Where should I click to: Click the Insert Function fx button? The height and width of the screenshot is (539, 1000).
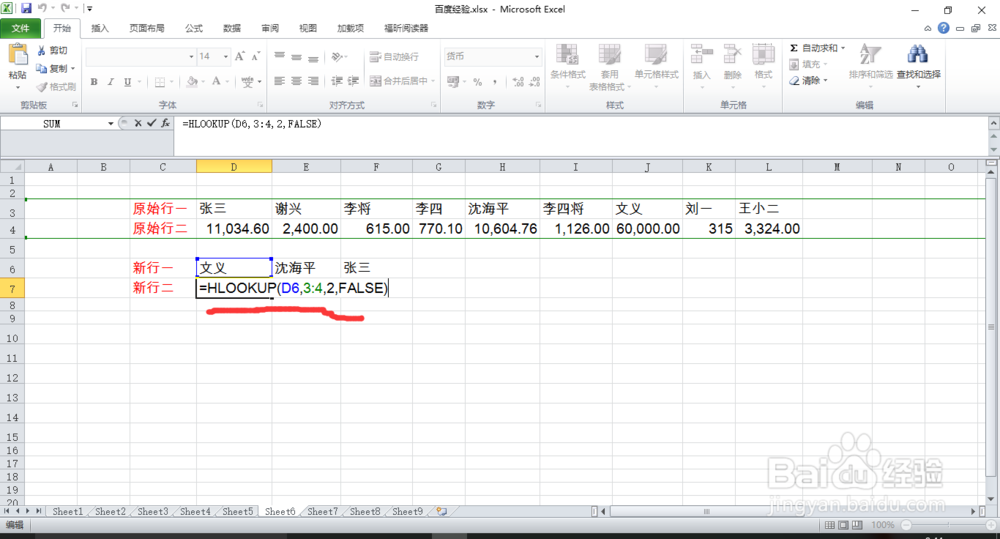[165, 123]
